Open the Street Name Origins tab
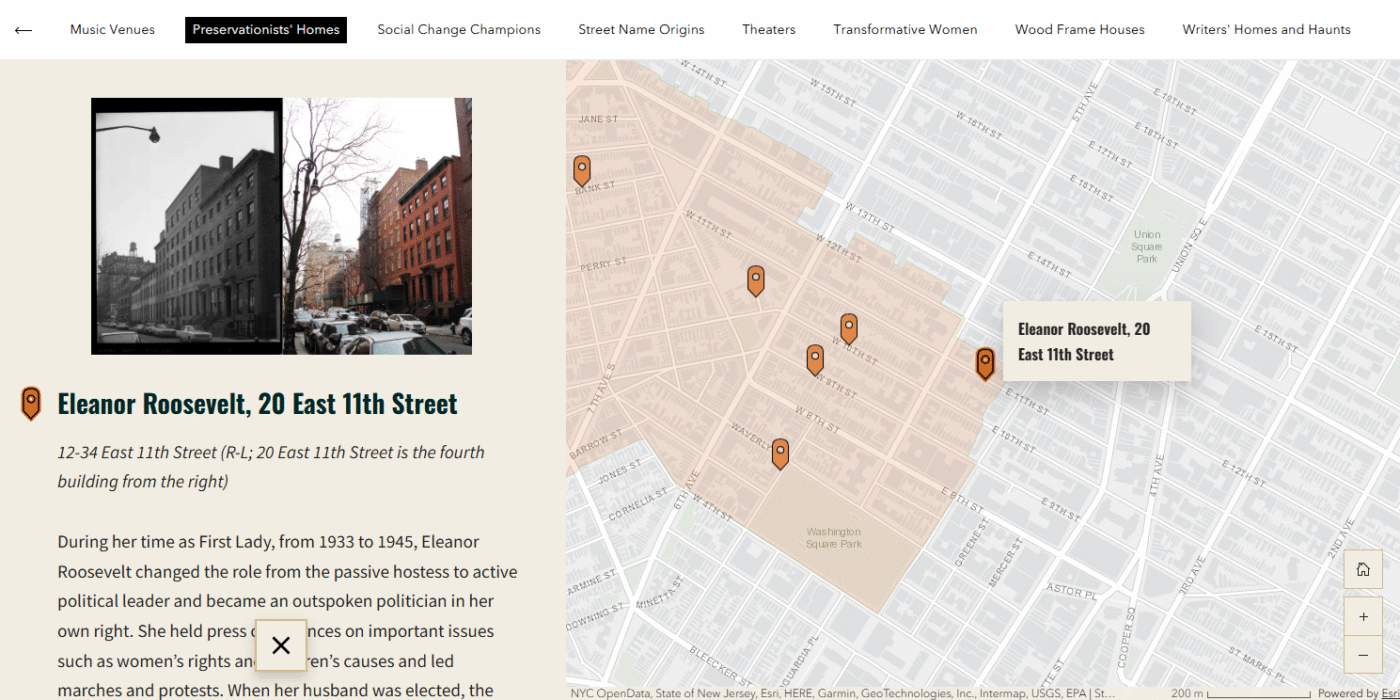Screen dimensions: 1400x700 (x=641, y=30)
